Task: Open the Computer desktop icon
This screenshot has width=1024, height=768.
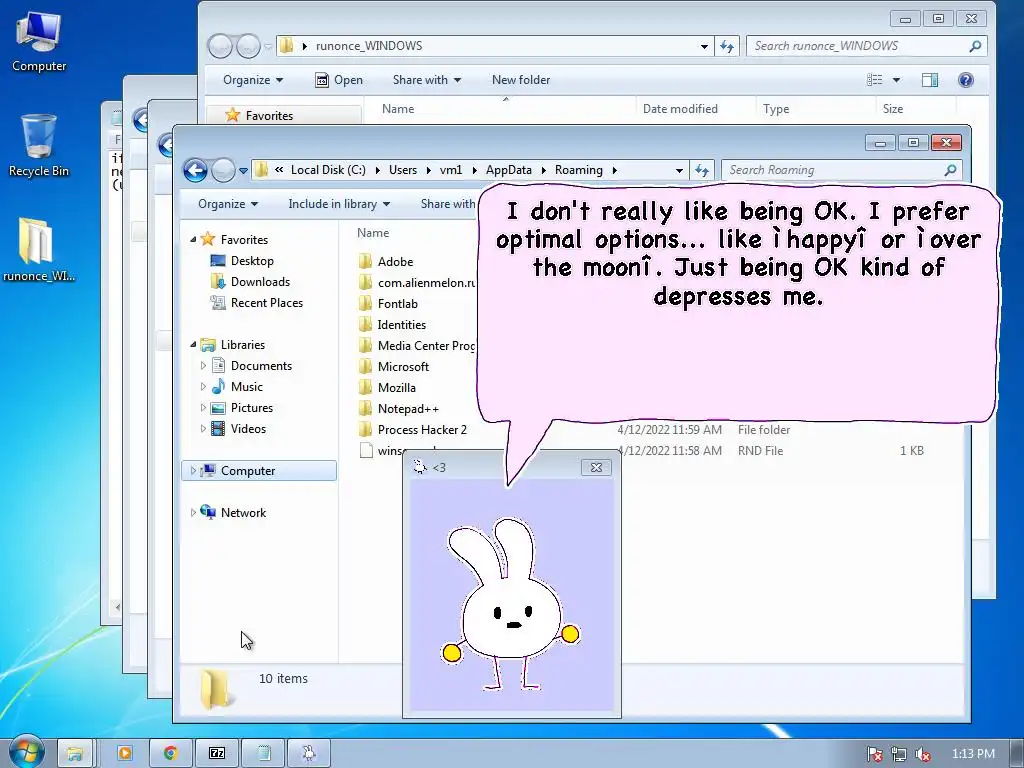Action: (x=39, y=42)
